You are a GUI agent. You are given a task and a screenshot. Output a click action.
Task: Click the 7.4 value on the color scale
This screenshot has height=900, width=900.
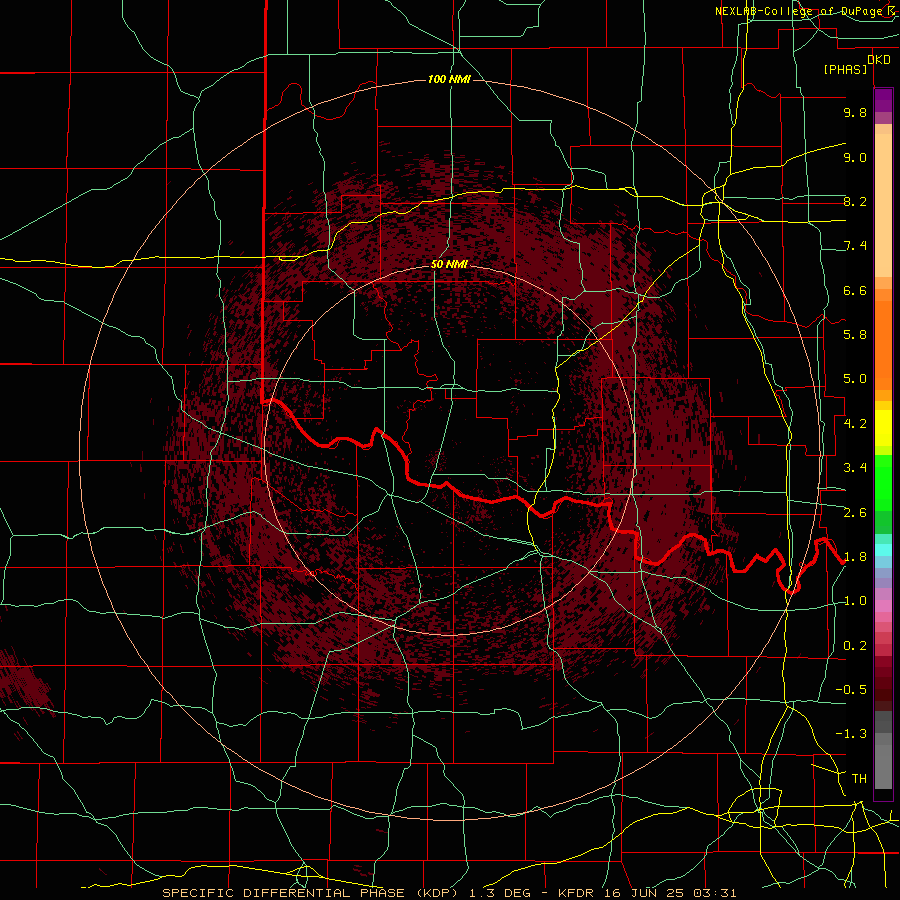[855, 246]
